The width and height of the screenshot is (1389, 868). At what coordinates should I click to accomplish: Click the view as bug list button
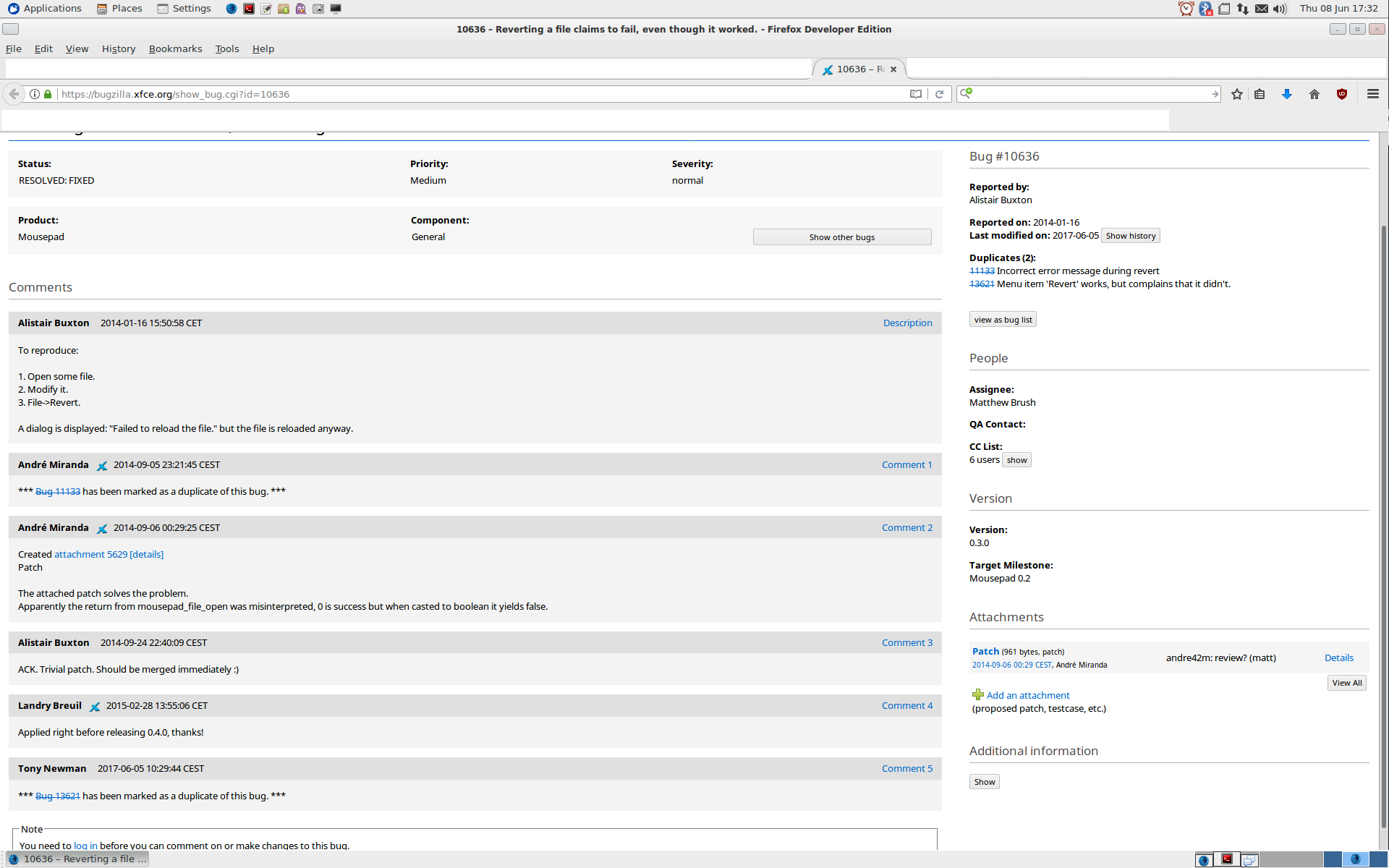(1003, 320)
